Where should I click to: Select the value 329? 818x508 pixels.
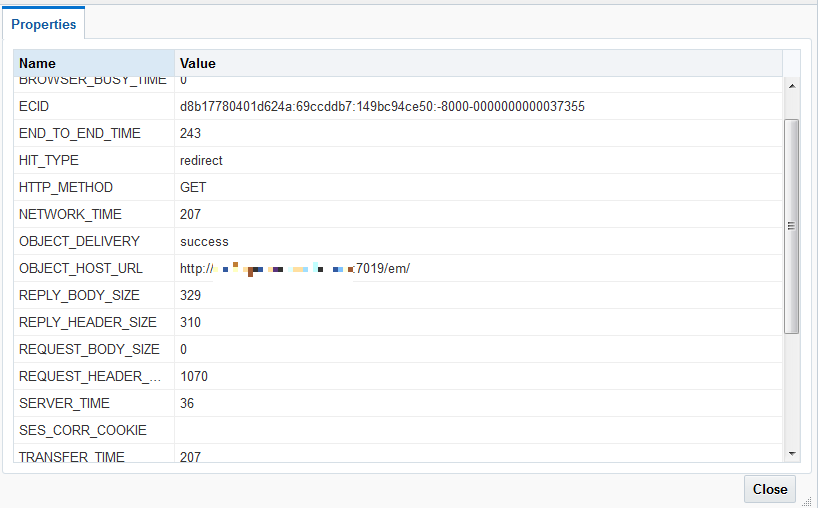point(190,295)
